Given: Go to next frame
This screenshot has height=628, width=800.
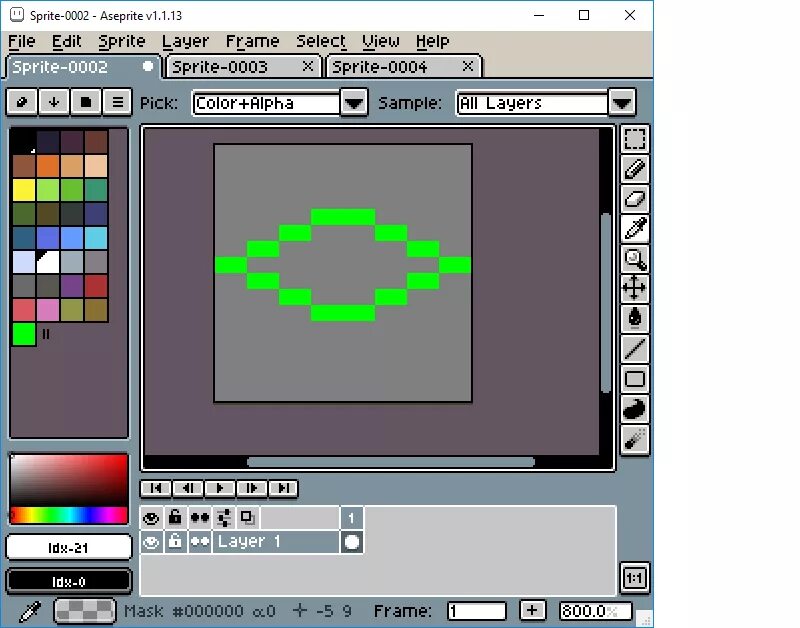Looking at the screenshot, I should [252, 488].
